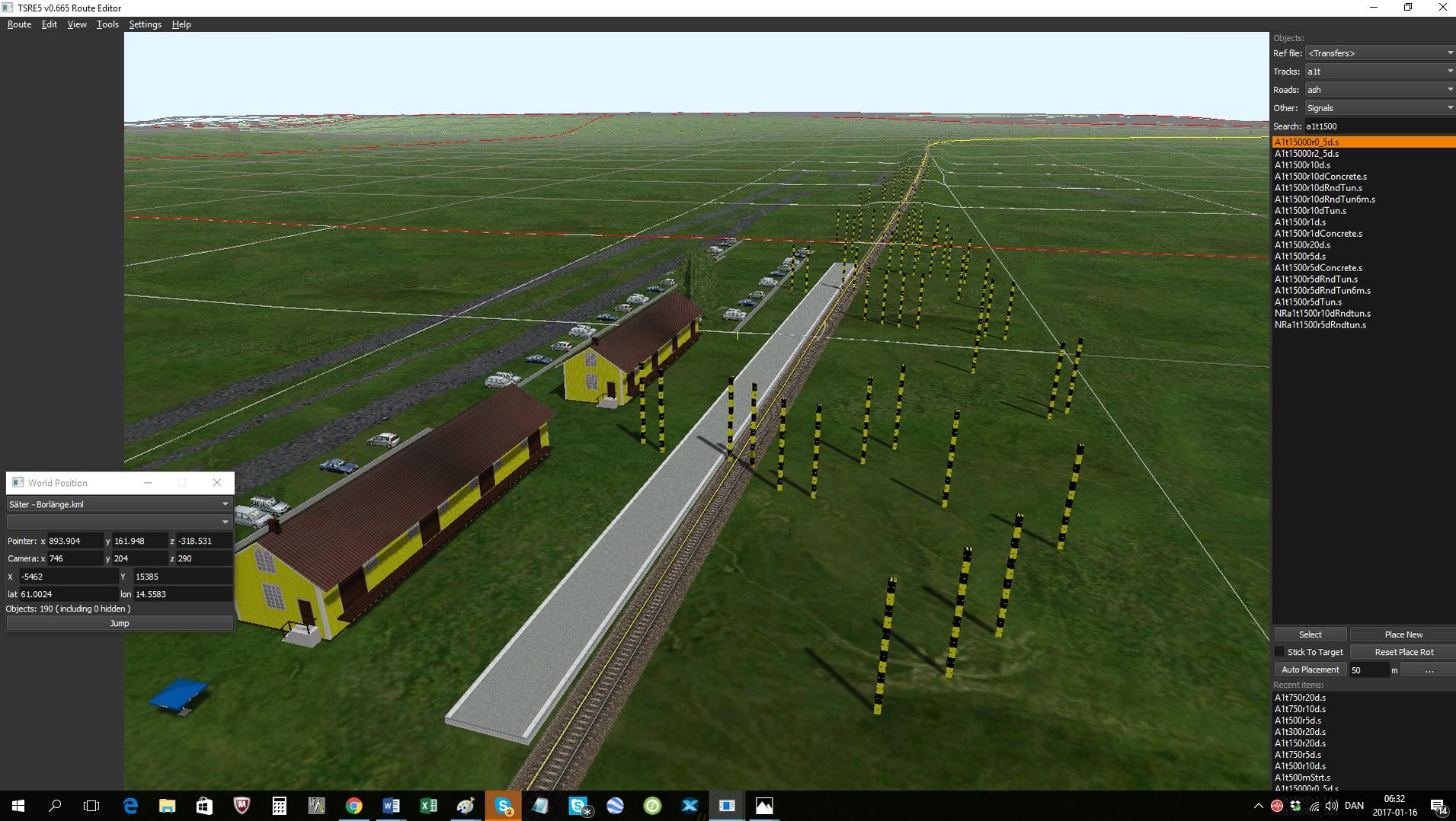This screenshot has width=1456, height=821.
Task: Open the Calculator taskbar icon
Action: [279, 806]
